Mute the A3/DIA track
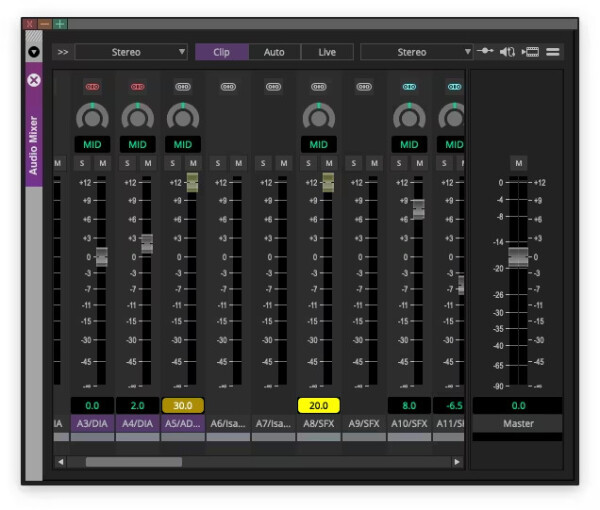Viewport: 600px width, 510px height. click(x=103, y=163)
